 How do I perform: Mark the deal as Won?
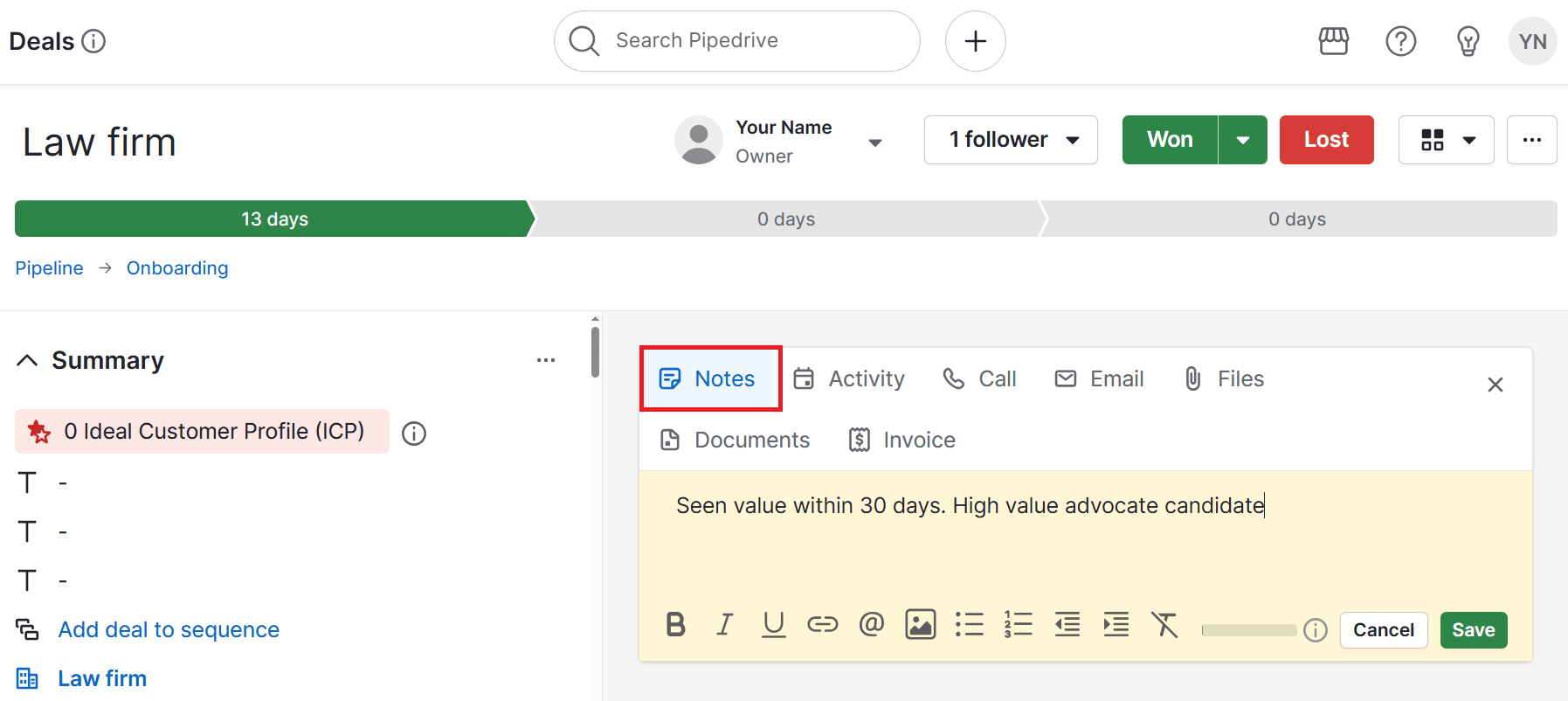click(1170, 140)
